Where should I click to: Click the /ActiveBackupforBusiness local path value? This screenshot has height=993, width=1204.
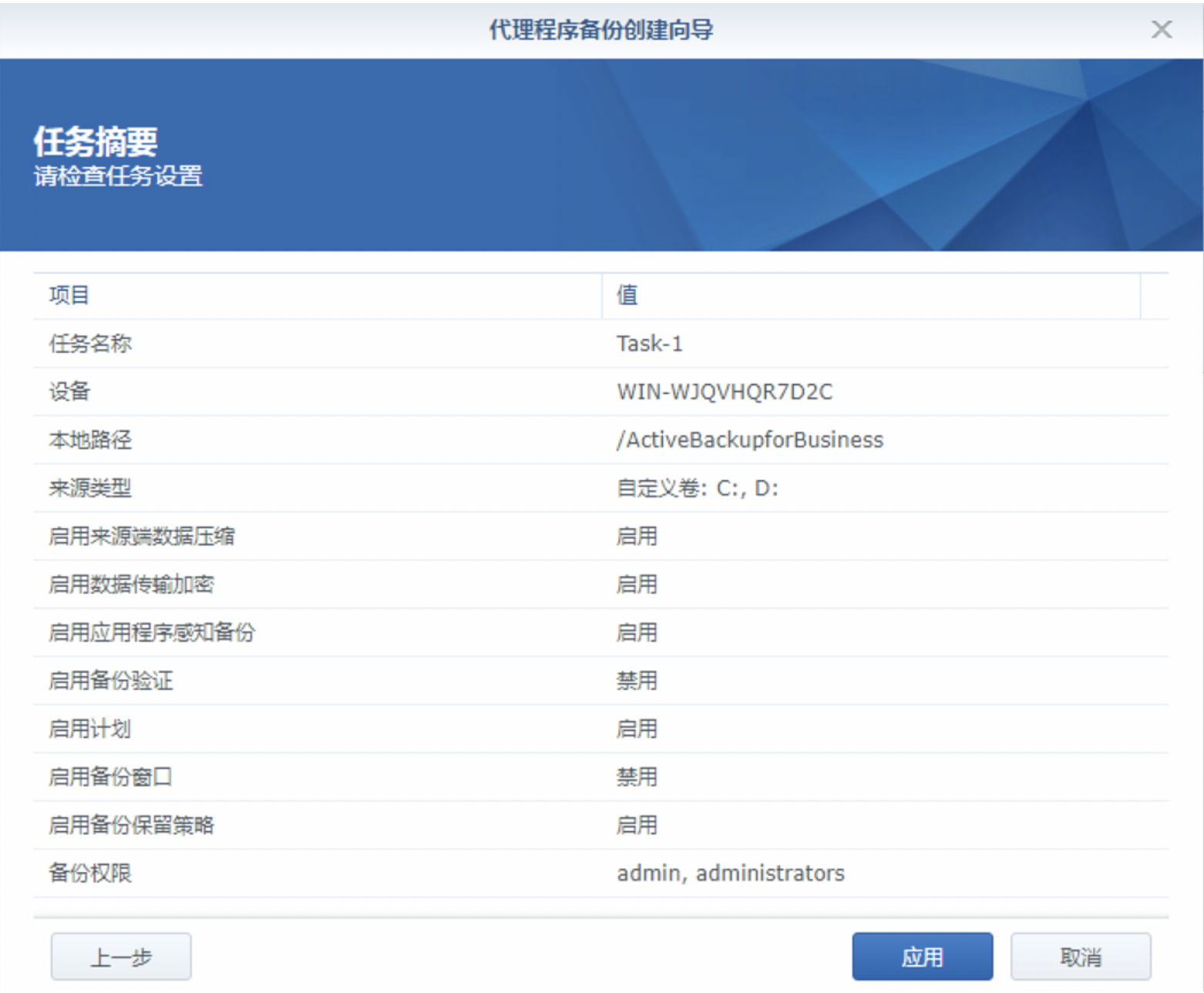(x=749, y=440)
